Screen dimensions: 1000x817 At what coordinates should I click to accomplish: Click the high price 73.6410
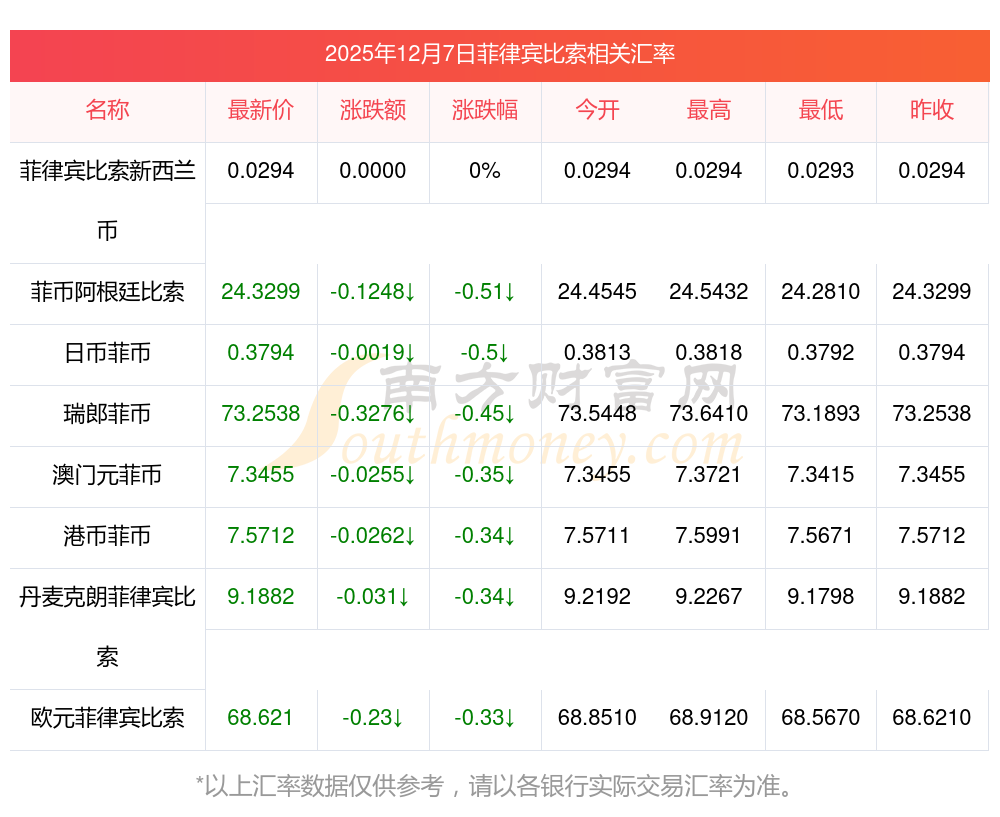tap(709, 413)
